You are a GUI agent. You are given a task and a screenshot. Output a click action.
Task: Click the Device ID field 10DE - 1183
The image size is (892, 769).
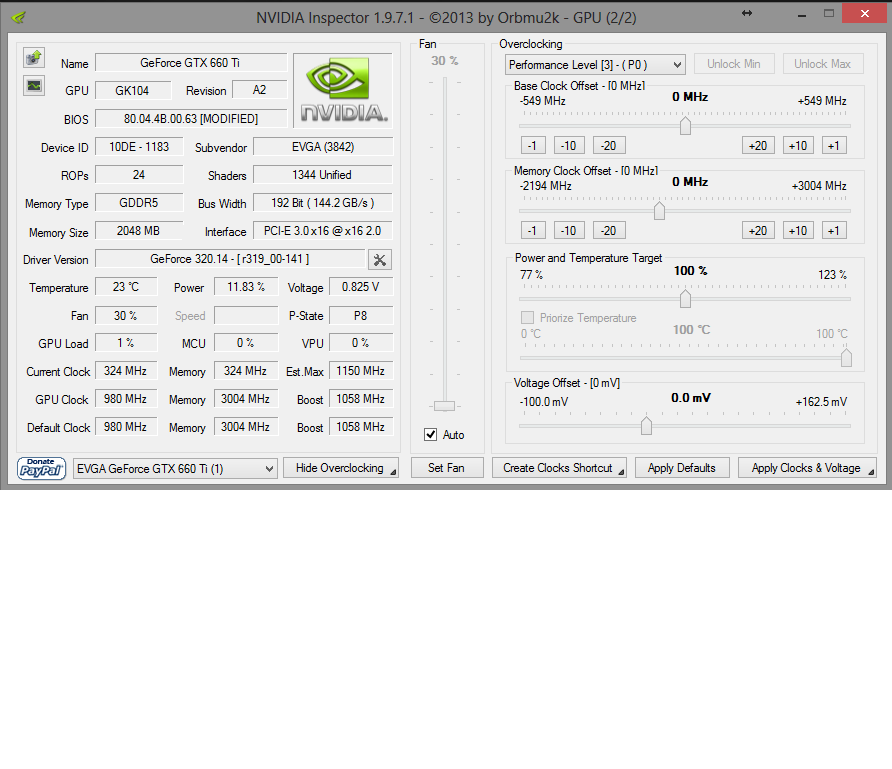coord(139,147)
